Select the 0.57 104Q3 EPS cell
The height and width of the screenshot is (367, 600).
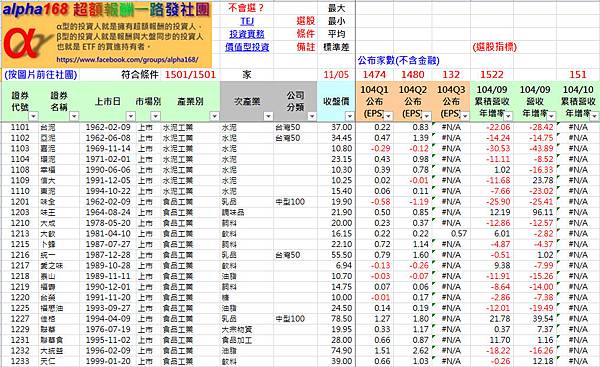click(458, 233)
